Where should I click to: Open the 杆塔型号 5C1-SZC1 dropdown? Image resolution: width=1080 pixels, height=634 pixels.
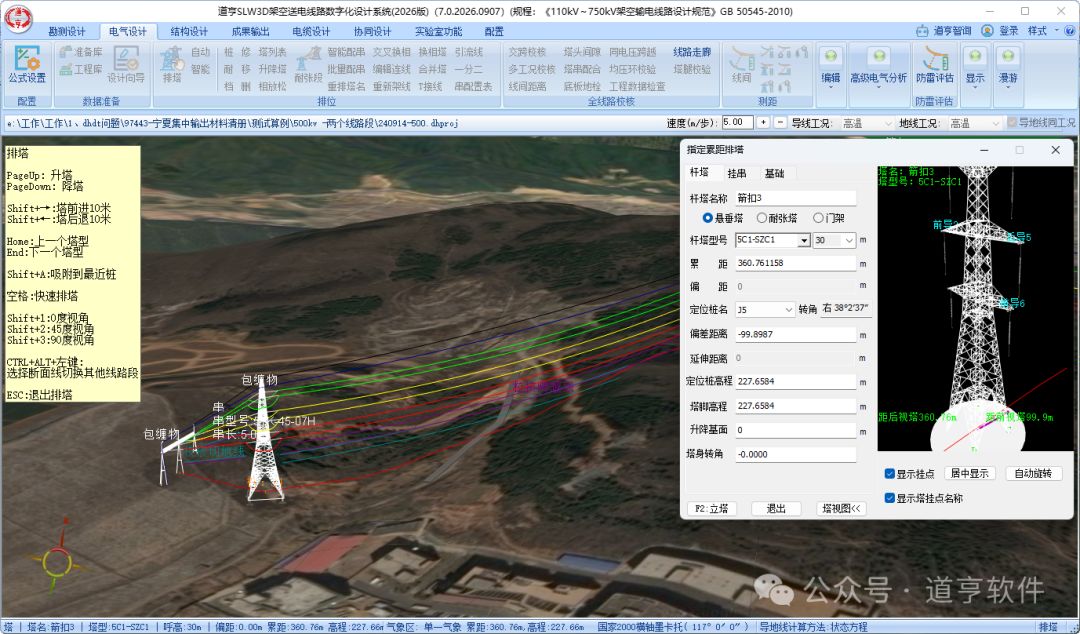803,241
